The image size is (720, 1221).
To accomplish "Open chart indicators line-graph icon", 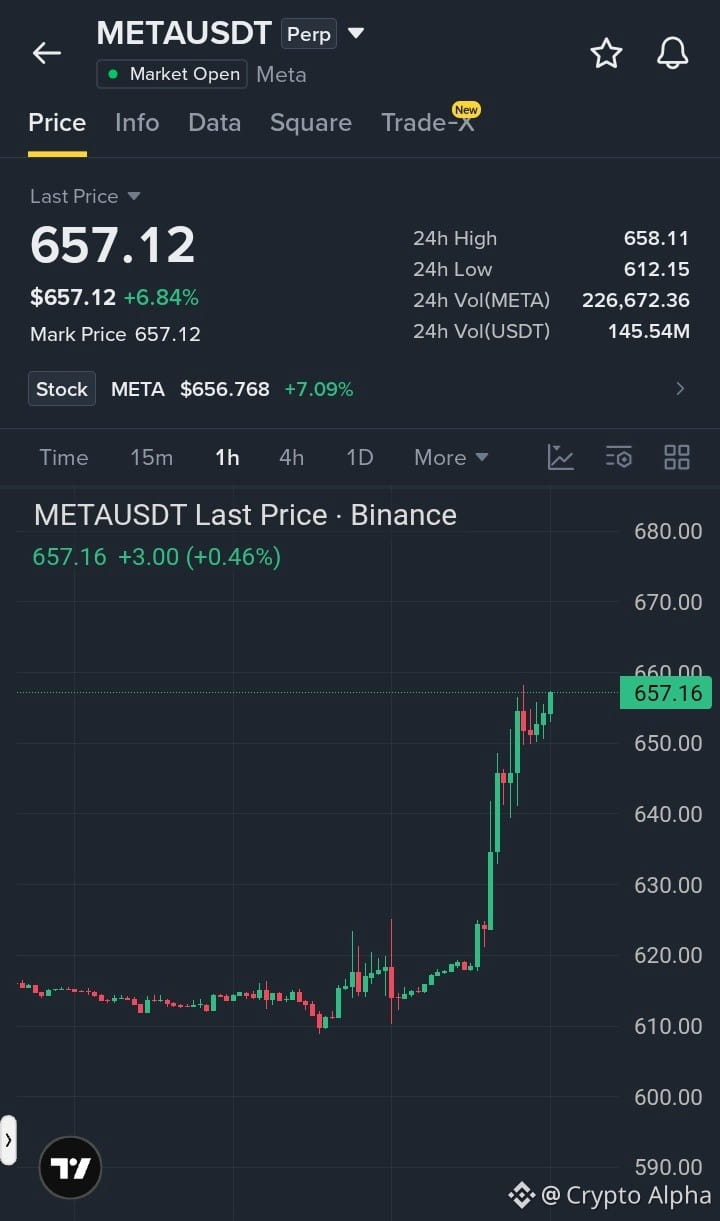I will [x=561, y=457].
